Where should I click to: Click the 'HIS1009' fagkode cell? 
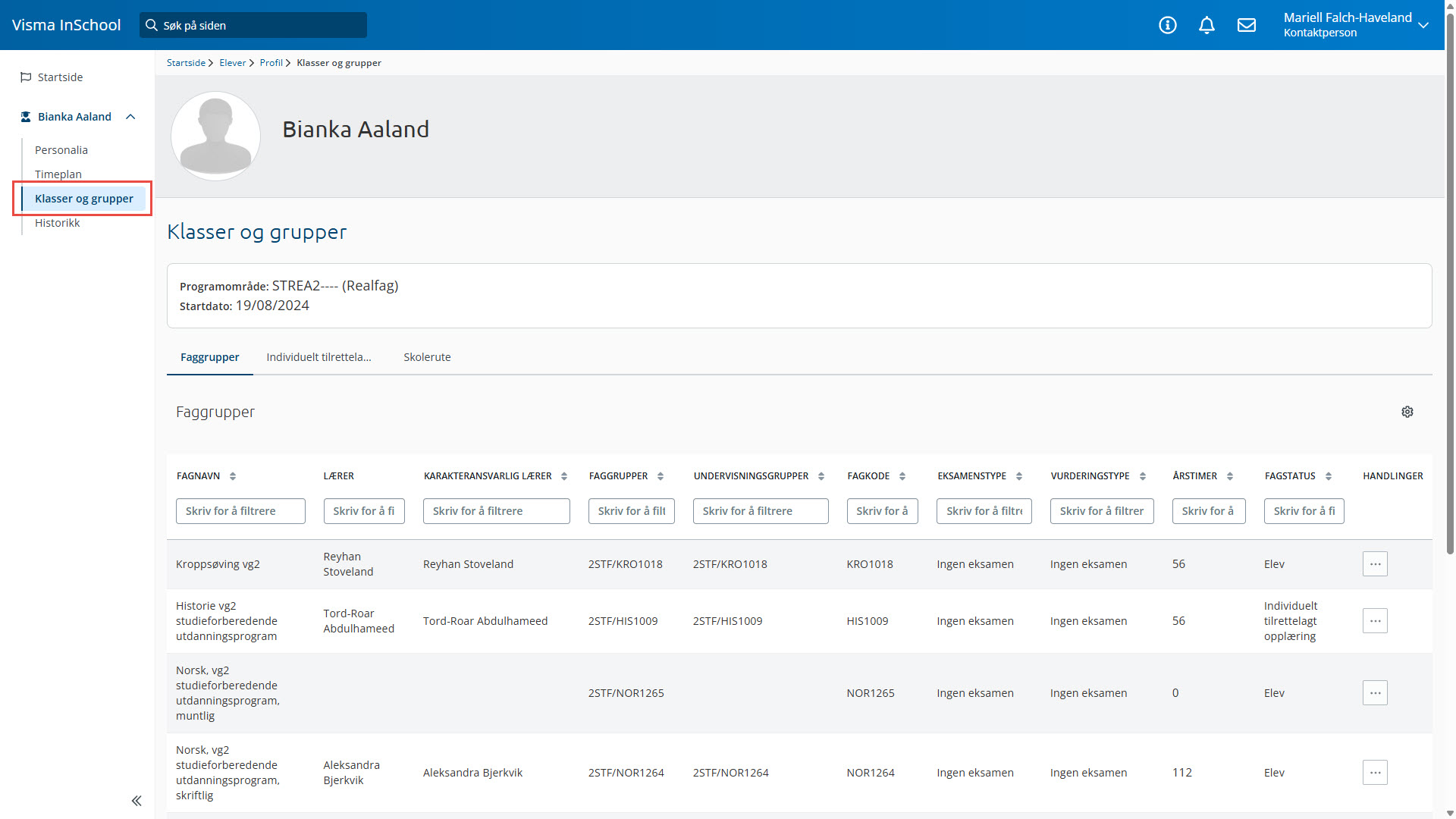click(x=868, y=621)
